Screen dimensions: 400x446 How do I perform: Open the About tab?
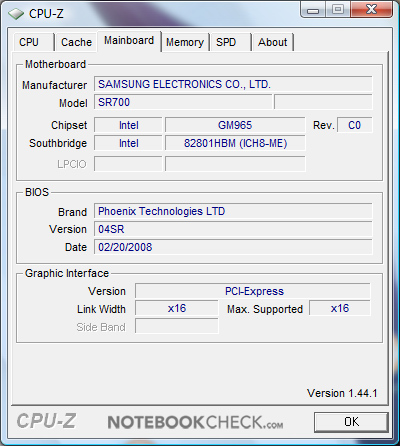[273, 42]
